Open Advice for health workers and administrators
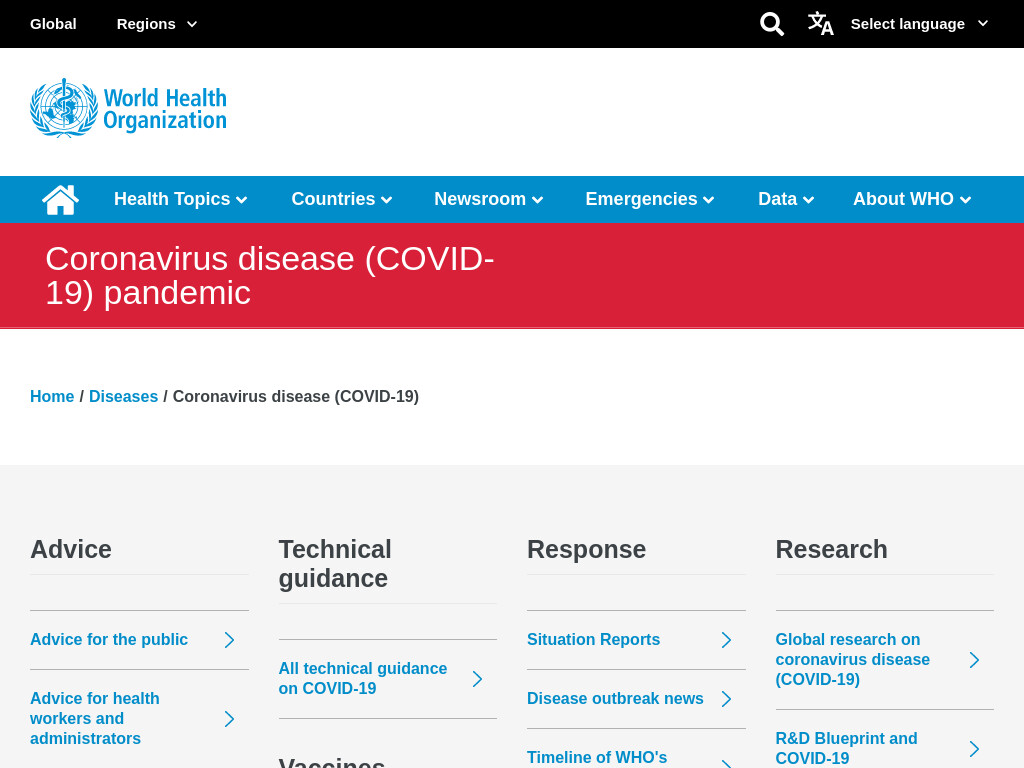Viewport: 1024px width, 768px height. pyautogui.click(x=95, y=718)
